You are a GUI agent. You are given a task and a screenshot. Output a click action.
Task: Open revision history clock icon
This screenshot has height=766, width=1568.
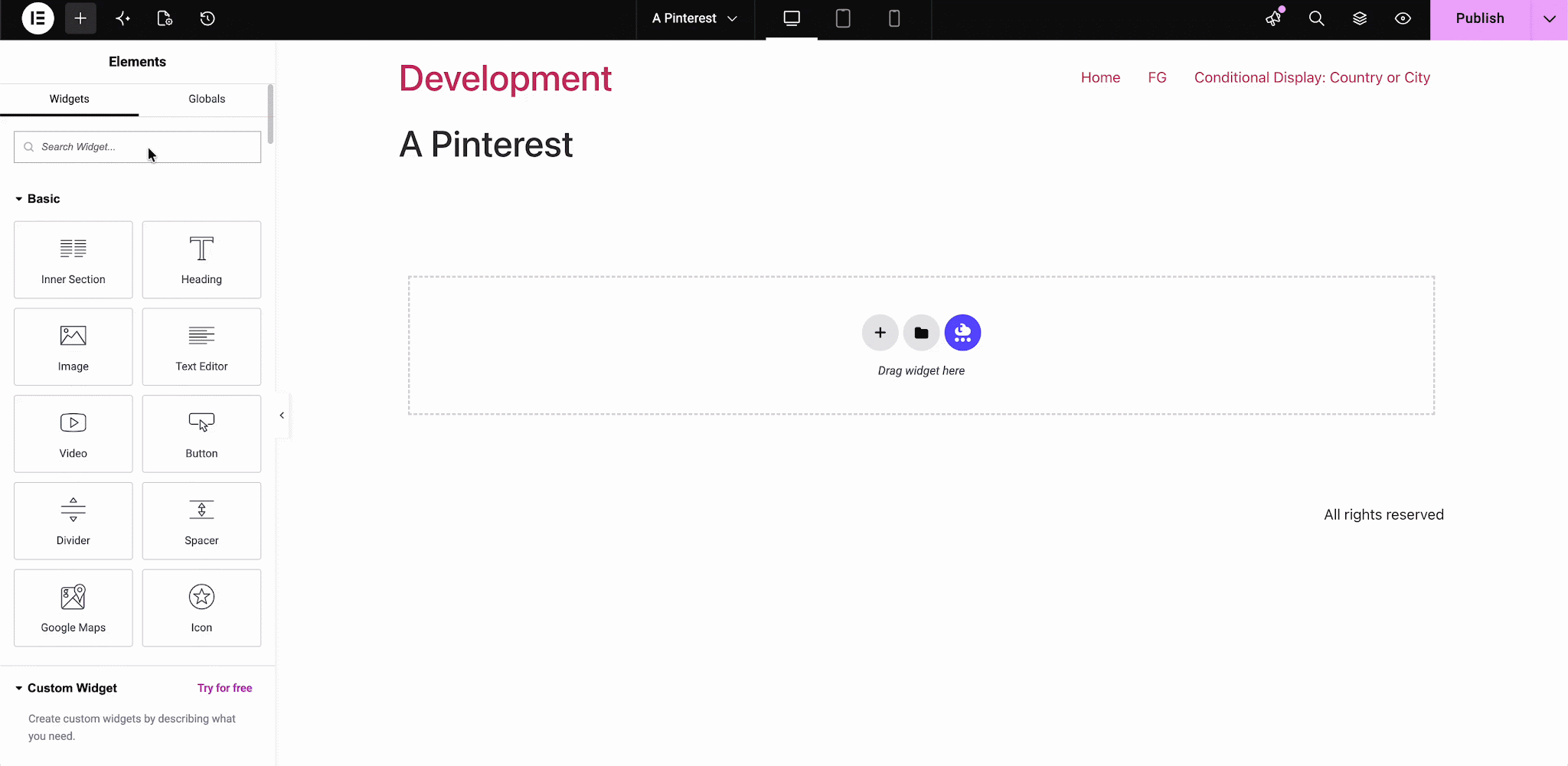coord(207,18)
